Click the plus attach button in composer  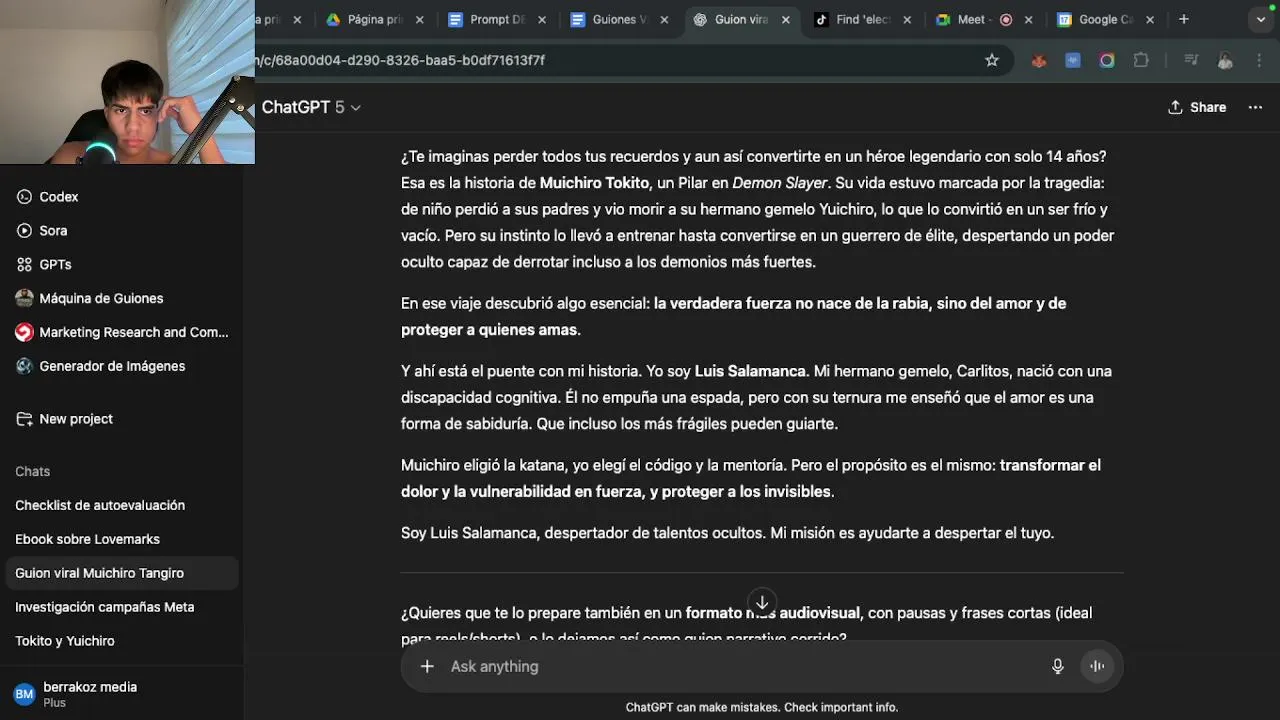coord(427,666)
